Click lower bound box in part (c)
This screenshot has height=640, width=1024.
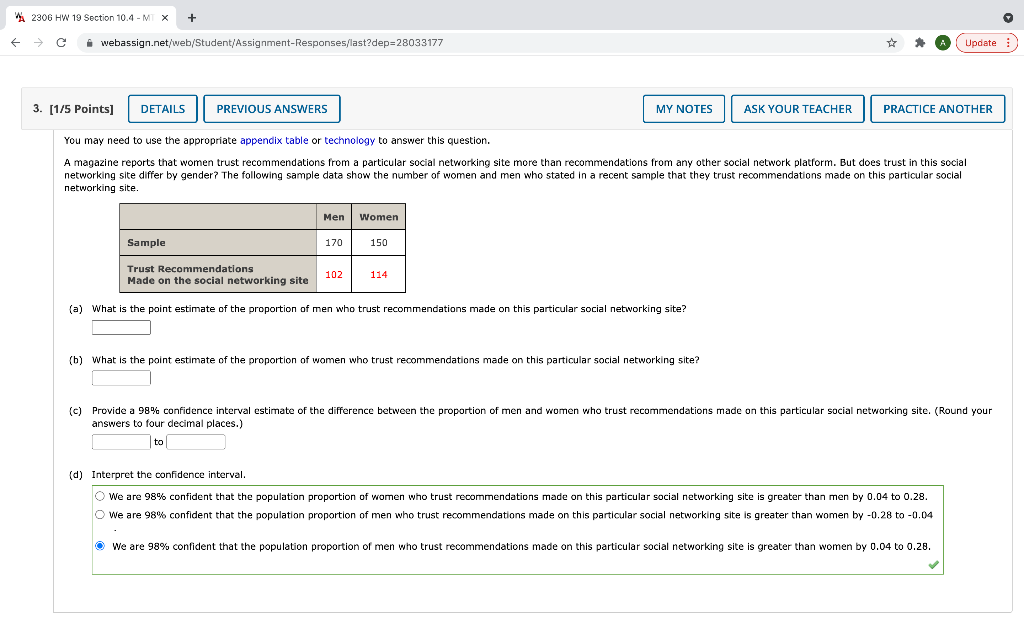point(121,442)
